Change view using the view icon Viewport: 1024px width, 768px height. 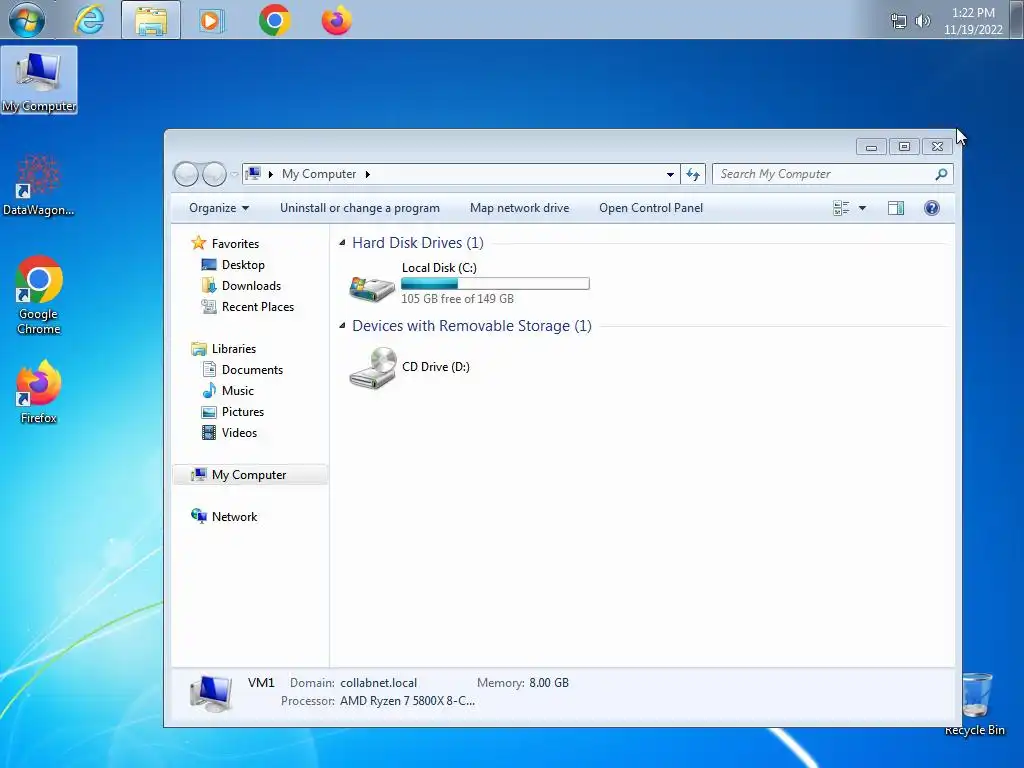click(841, 208)
